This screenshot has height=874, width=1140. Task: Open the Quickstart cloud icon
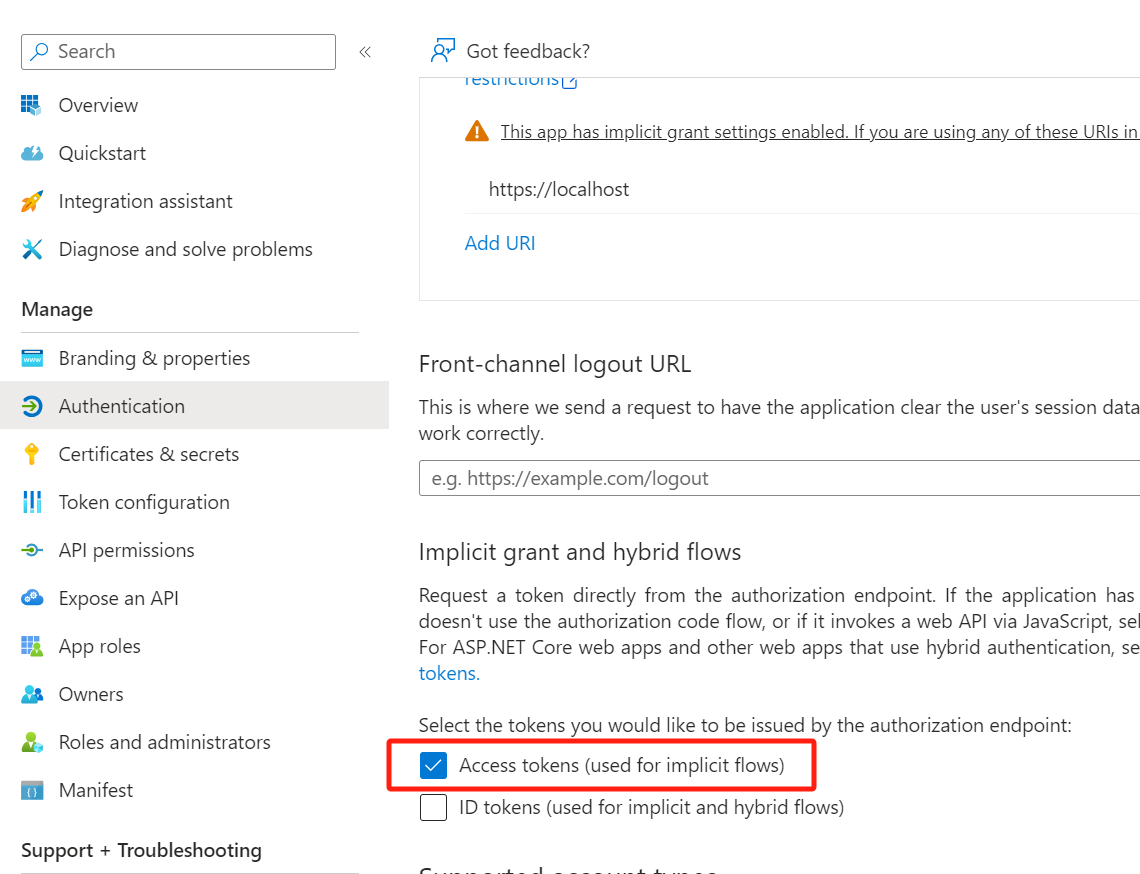31,153
